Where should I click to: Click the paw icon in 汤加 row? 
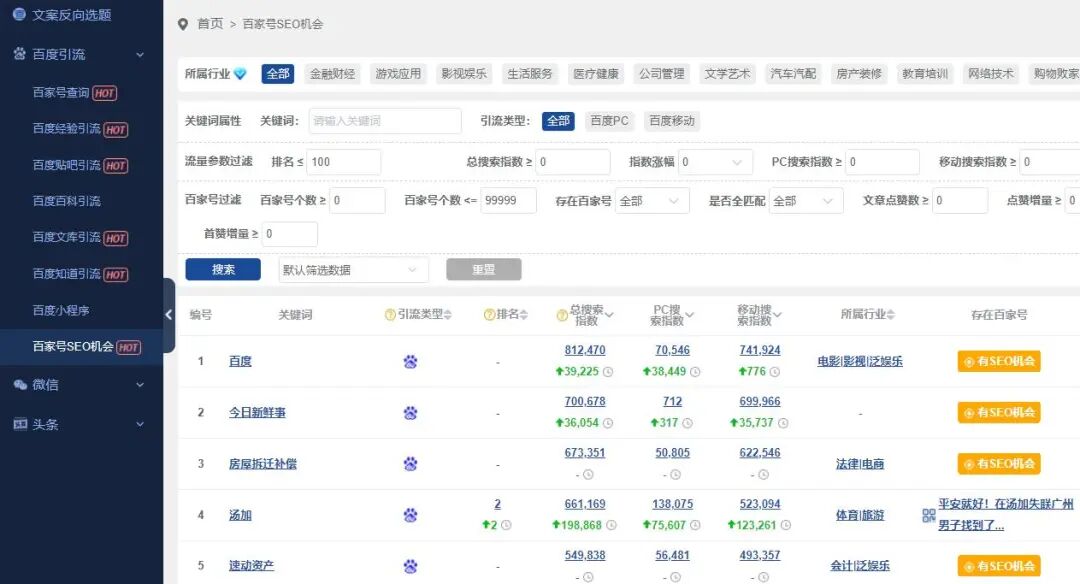pyautogui.click(x=411, y=515)
